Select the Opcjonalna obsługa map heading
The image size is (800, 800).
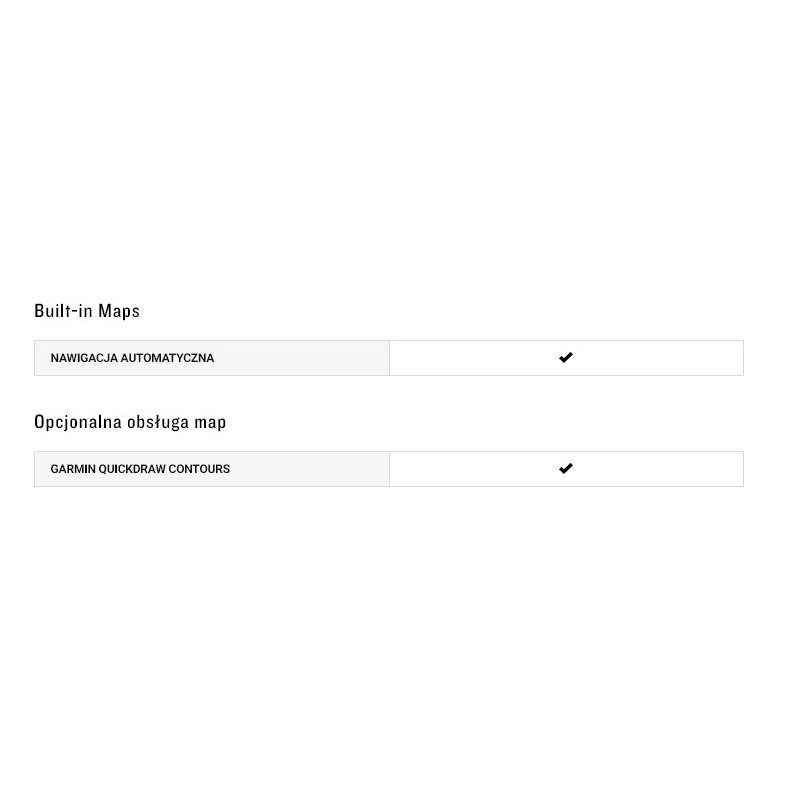pyautogui.click(x=130, y=422)
